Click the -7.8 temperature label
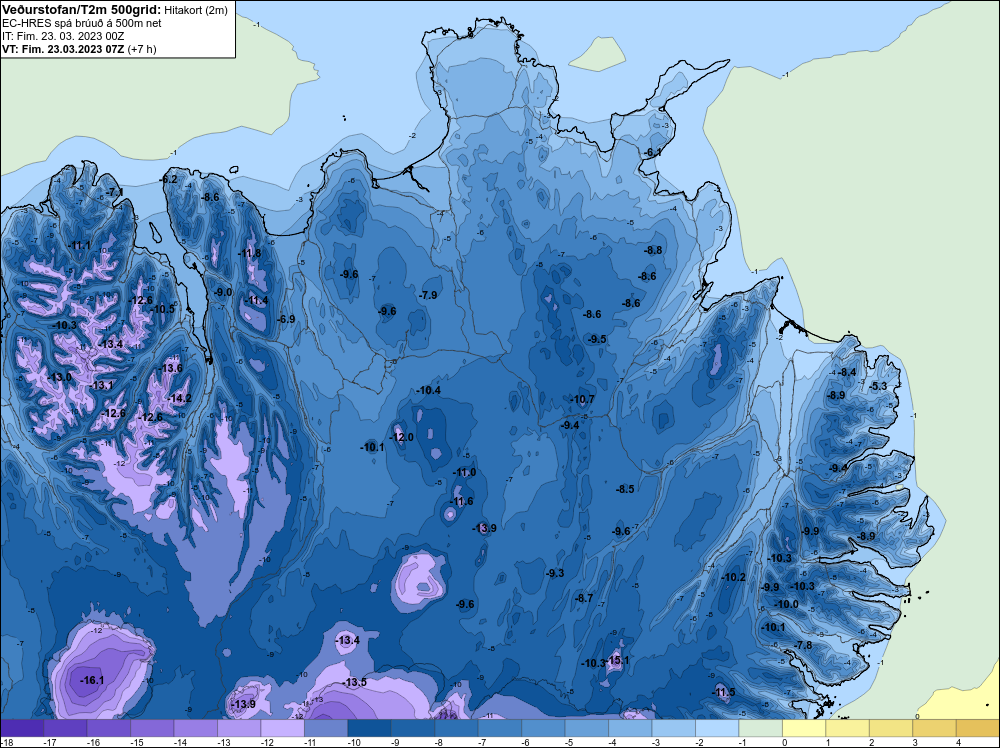Image resolution: width=1000 pixels, height=748 pixels. 803,645
